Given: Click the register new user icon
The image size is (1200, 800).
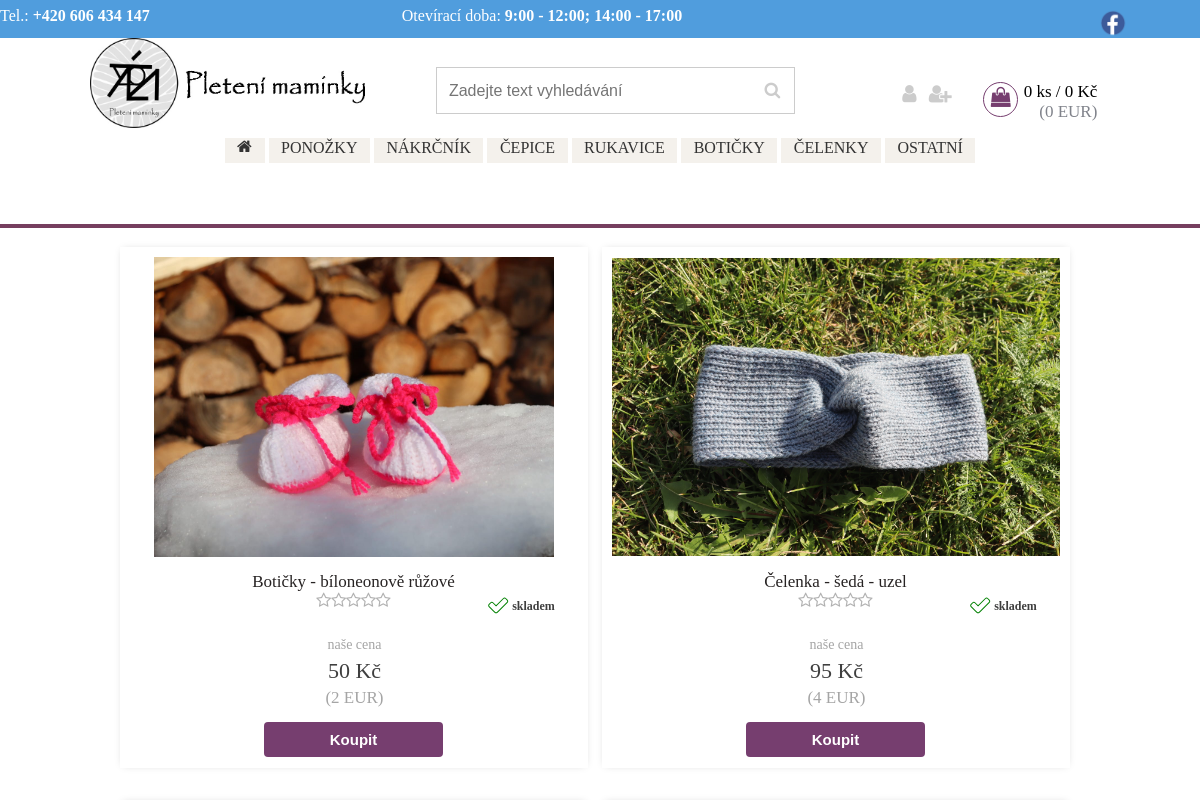Looking at the screenshot, I should point(939,94).
